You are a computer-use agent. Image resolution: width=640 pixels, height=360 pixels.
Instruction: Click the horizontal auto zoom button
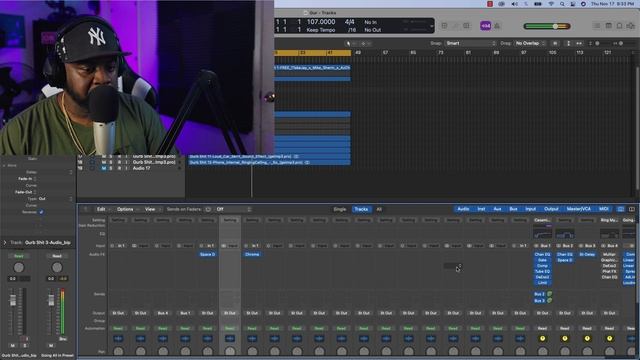pos(579,43)
